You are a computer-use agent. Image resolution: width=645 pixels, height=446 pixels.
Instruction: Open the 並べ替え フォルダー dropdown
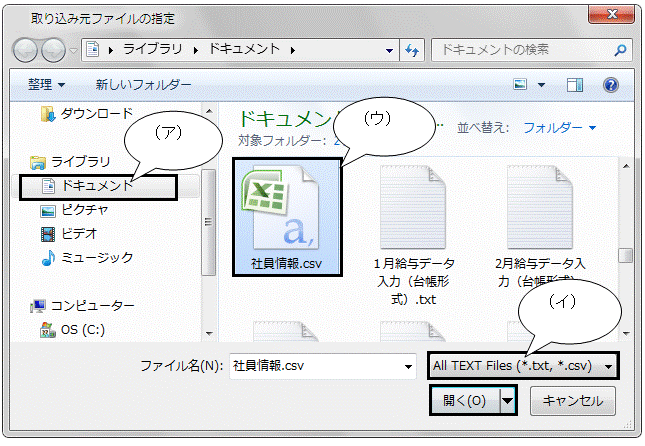[x=559, y=128]
